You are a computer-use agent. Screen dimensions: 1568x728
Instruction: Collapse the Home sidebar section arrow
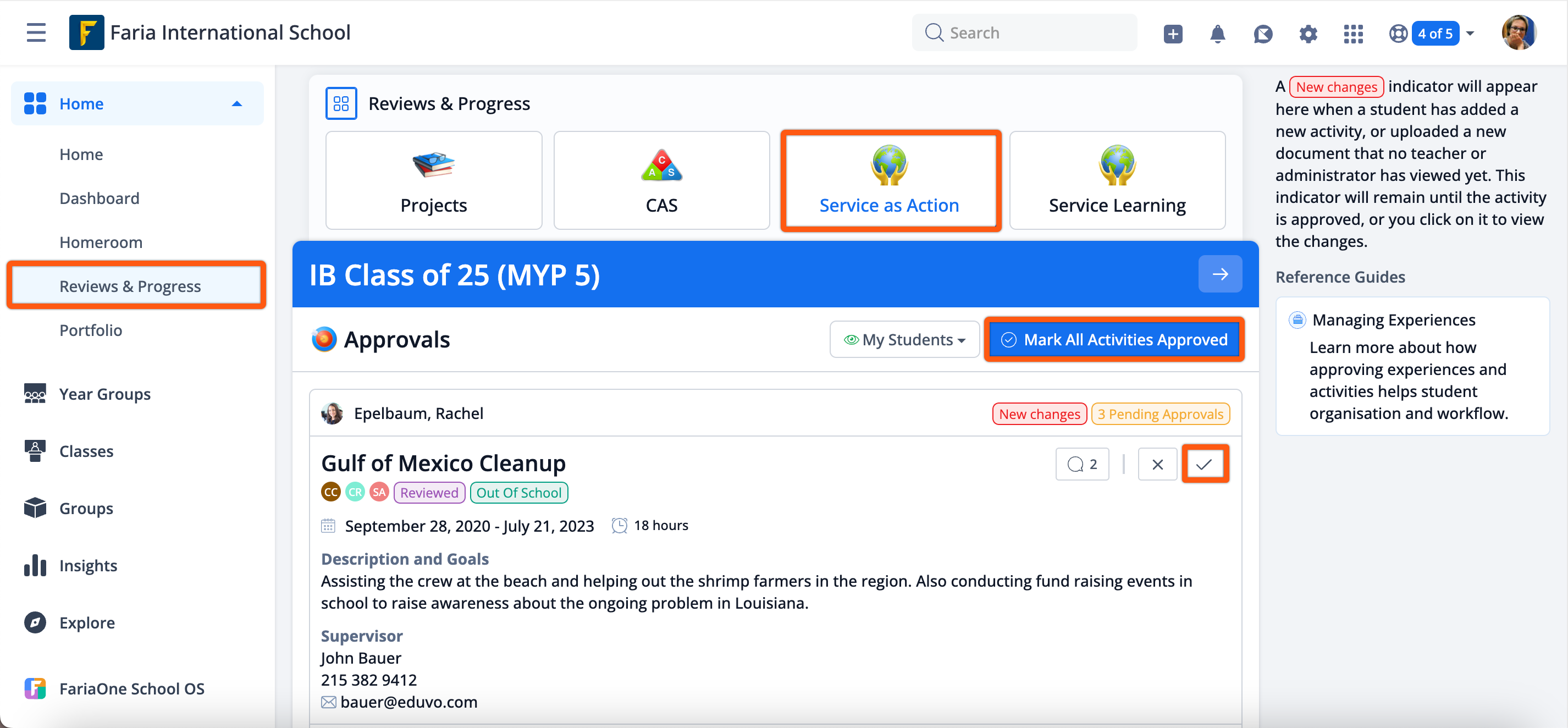pyautogui.click(x=237, y=104)
